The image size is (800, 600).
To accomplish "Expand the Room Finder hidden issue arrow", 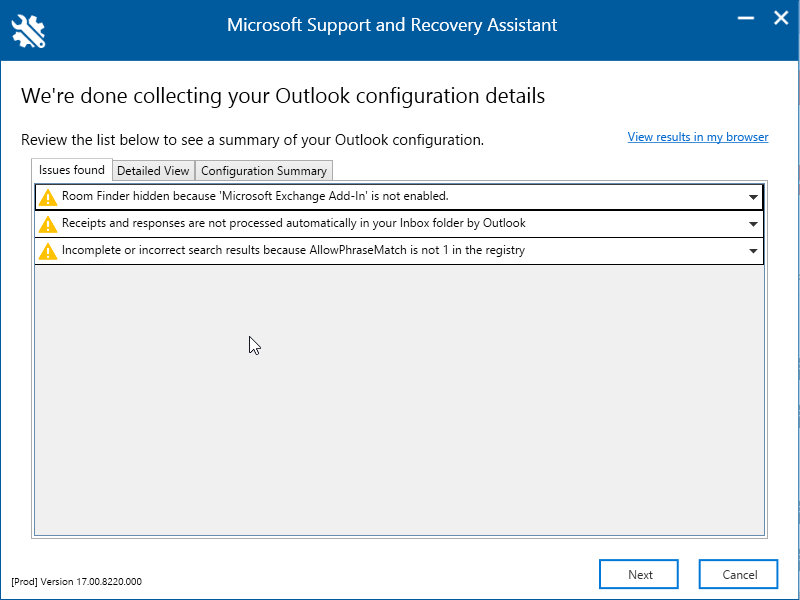I will pos(753,197).
